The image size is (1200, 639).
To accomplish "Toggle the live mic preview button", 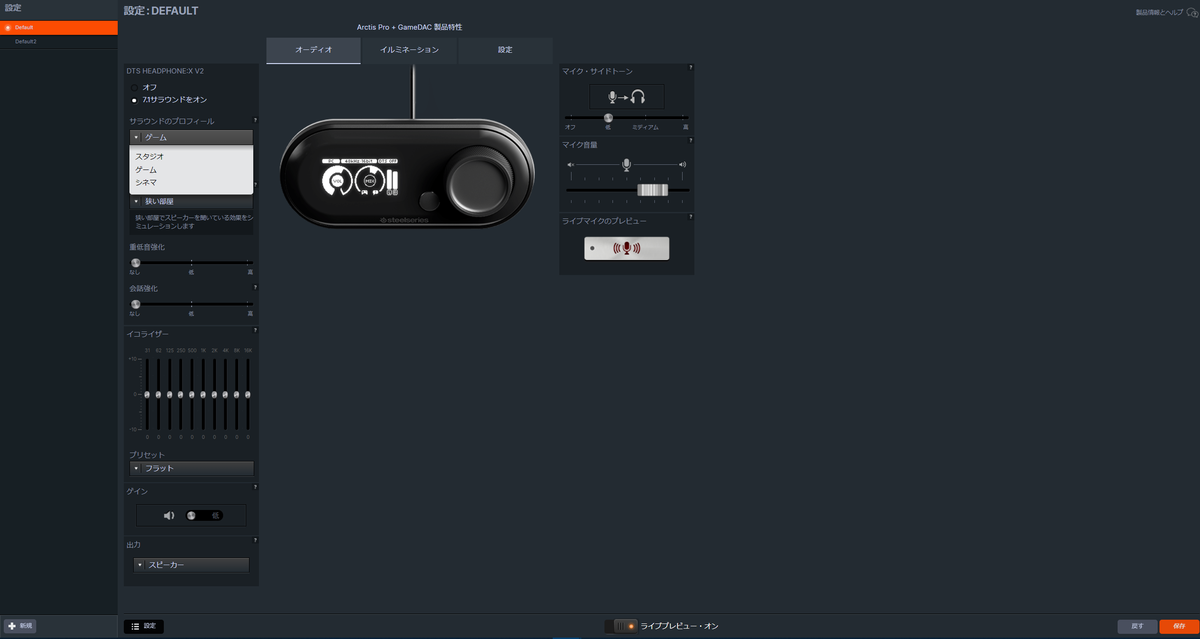I will tap(627, 248).
